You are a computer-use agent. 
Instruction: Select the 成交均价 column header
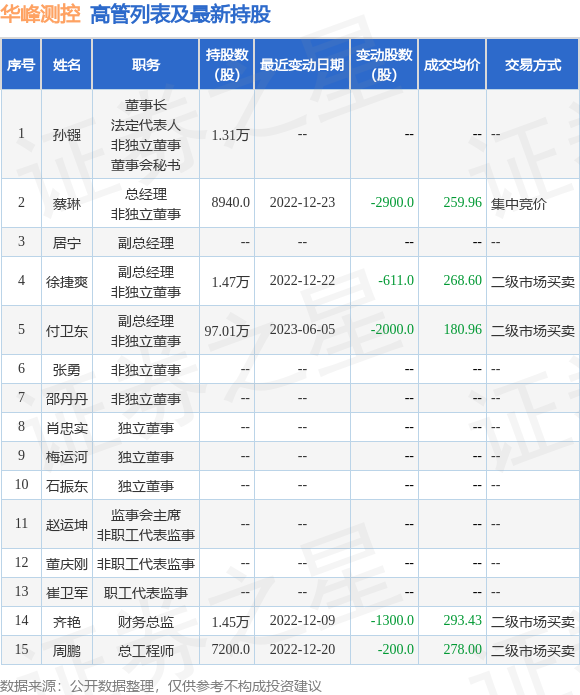point(452,65)
